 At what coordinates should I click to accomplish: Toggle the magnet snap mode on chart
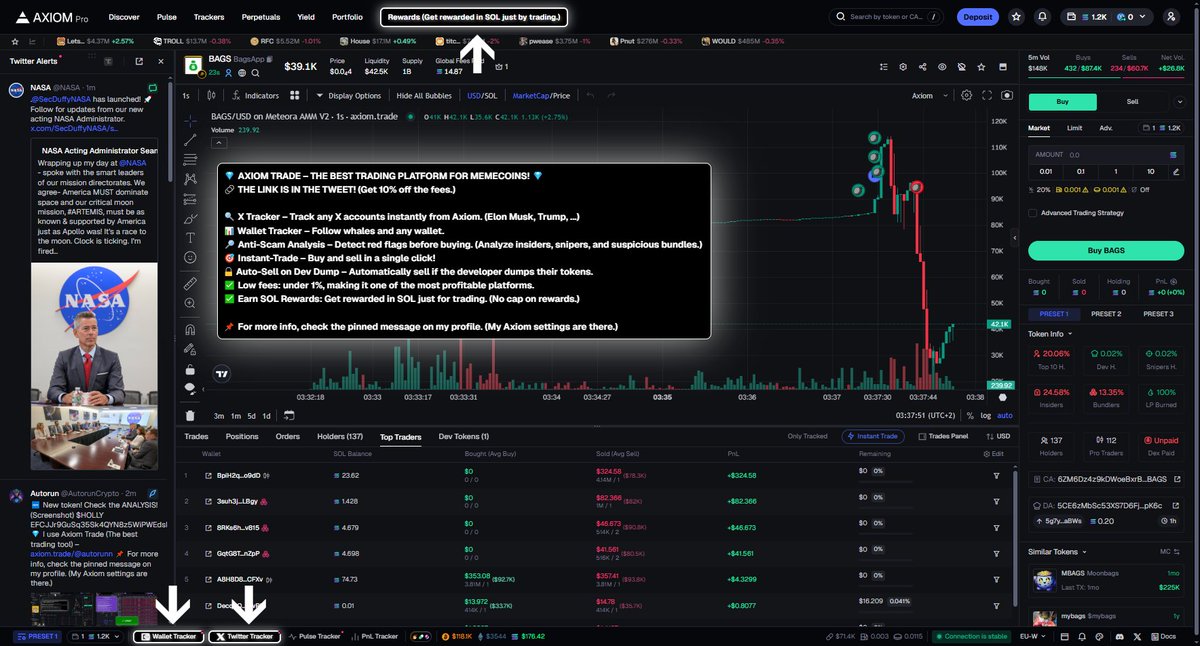[190, 328]
